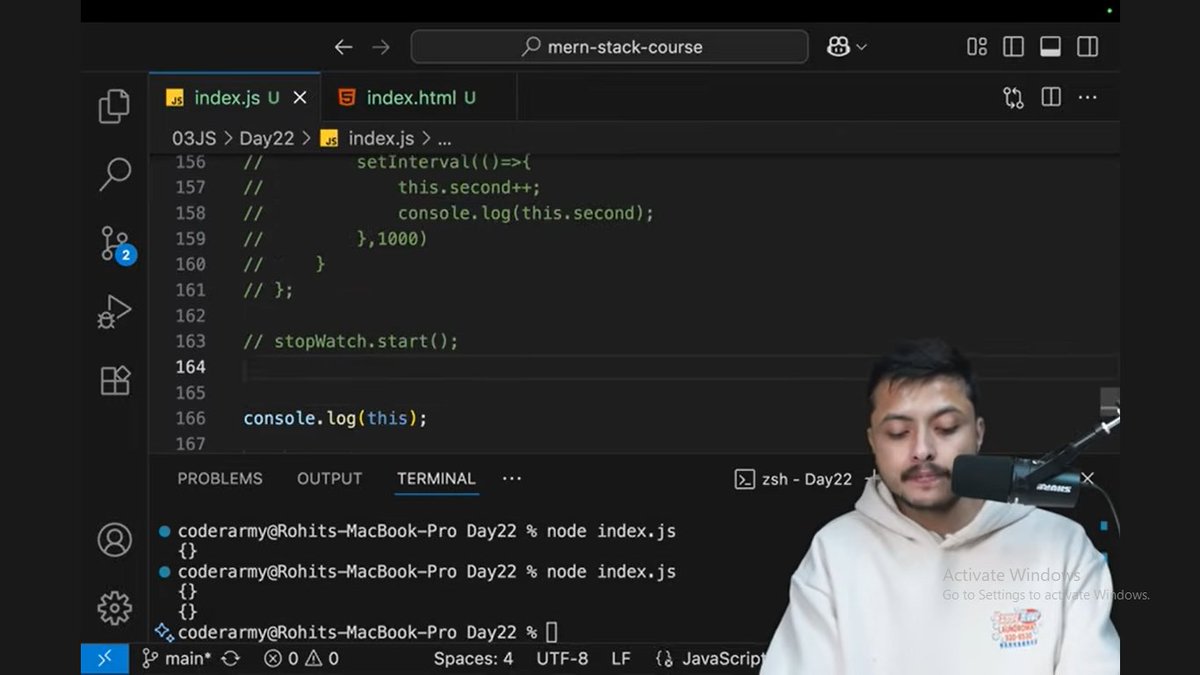Open the Accounts menu icon

click(114, 540)
